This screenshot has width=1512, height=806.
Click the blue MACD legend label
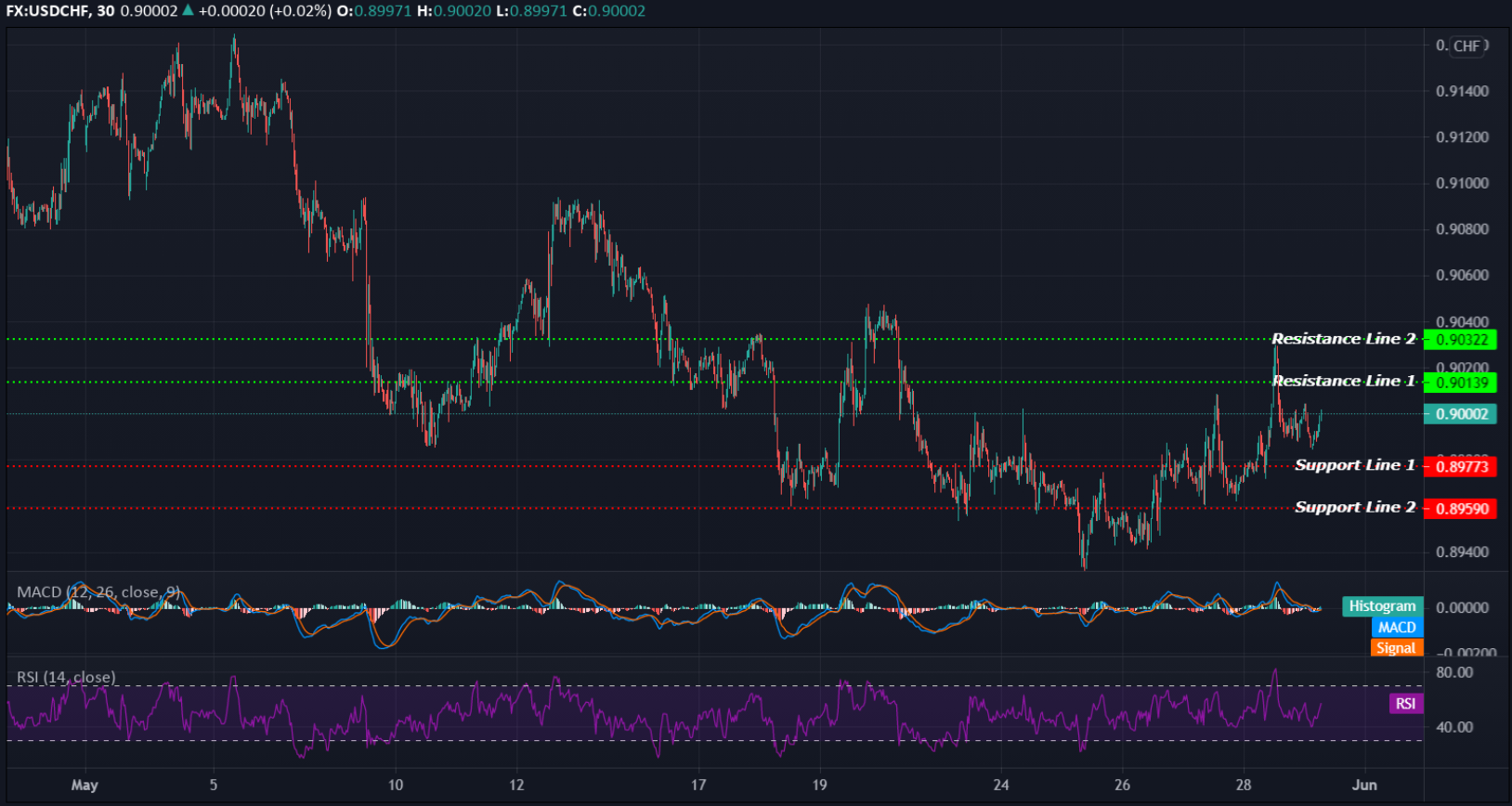coord(1397,628)
